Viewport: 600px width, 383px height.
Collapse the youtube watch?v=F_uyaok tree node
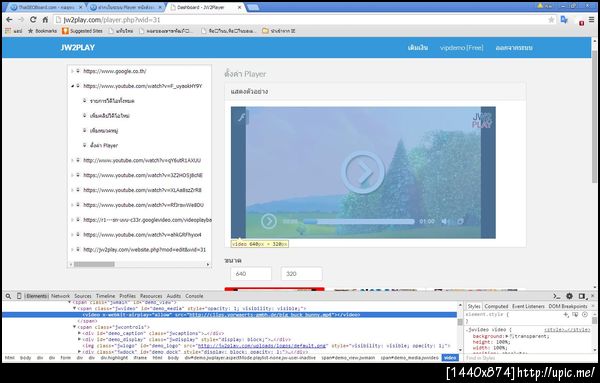tap(72, 86)
